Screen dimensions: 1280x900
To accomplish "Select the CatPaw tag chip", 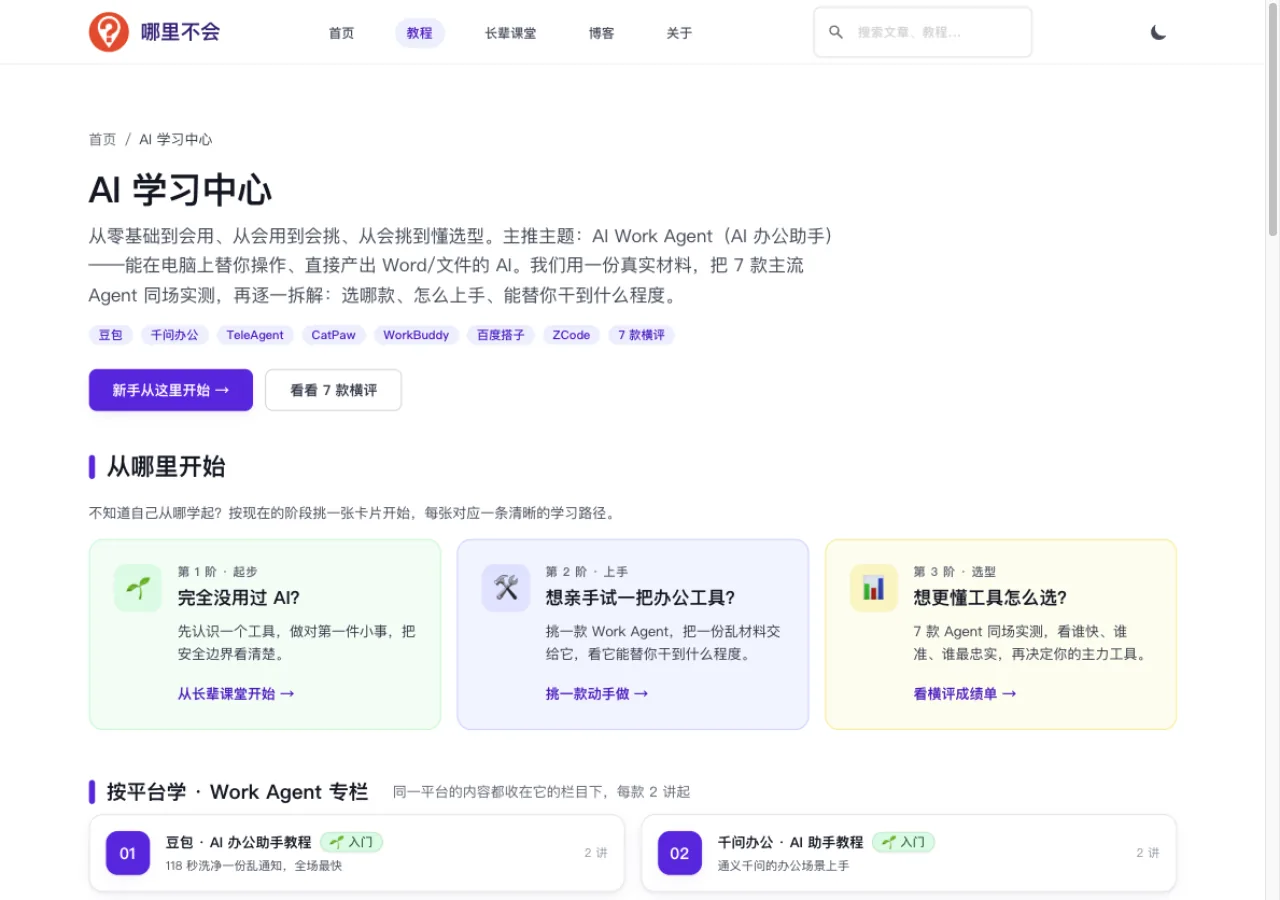I will point(334,335).
